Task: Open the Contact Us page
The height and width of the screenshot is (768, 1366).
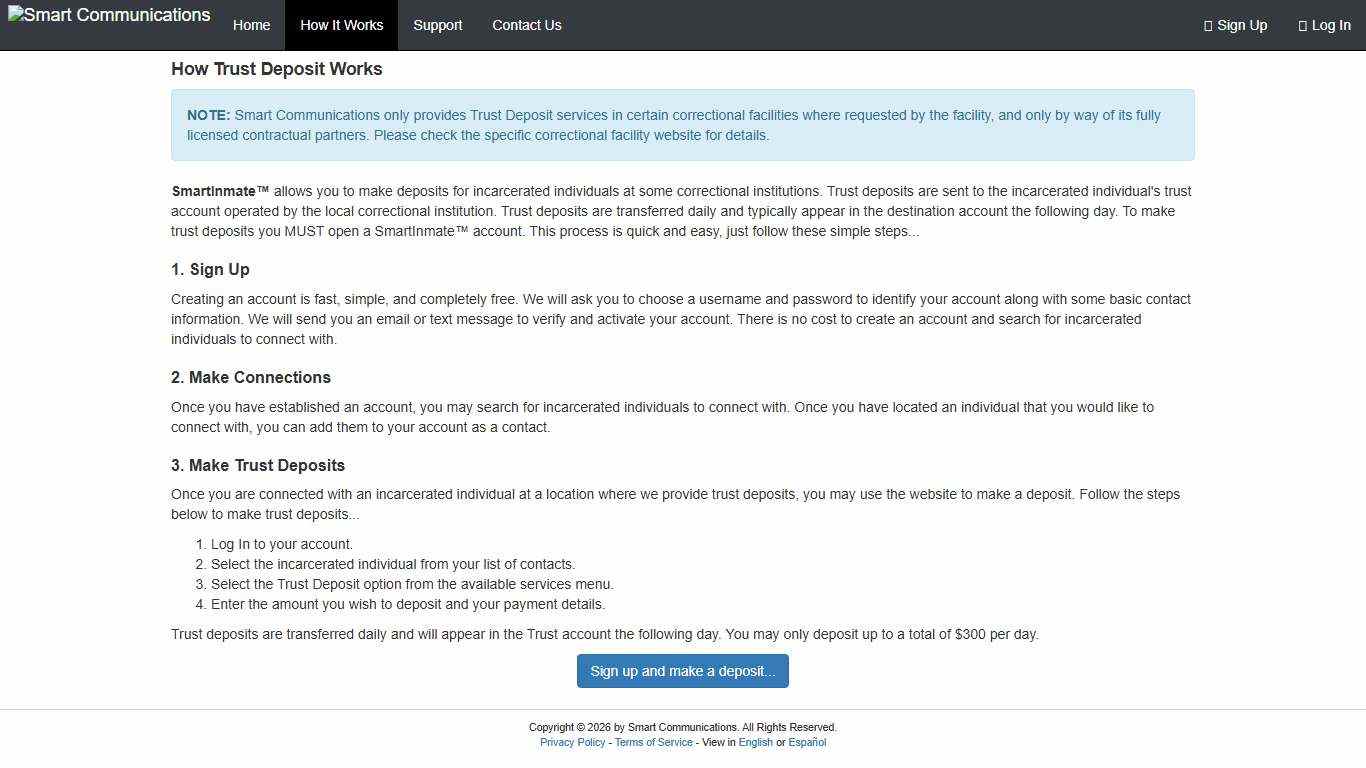Action: click(x=526, y=25)
